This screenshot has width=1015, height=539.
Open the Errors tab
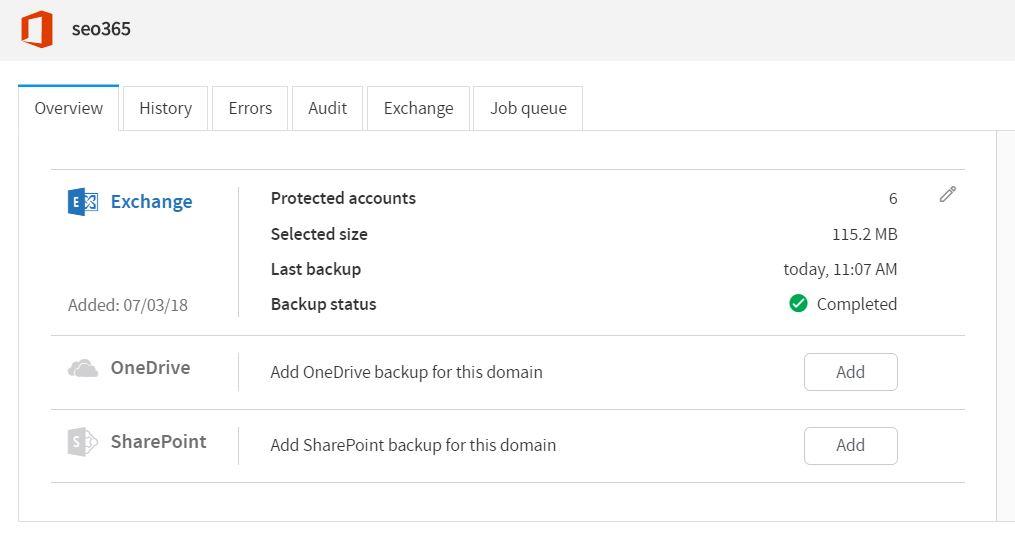(250, 108)
